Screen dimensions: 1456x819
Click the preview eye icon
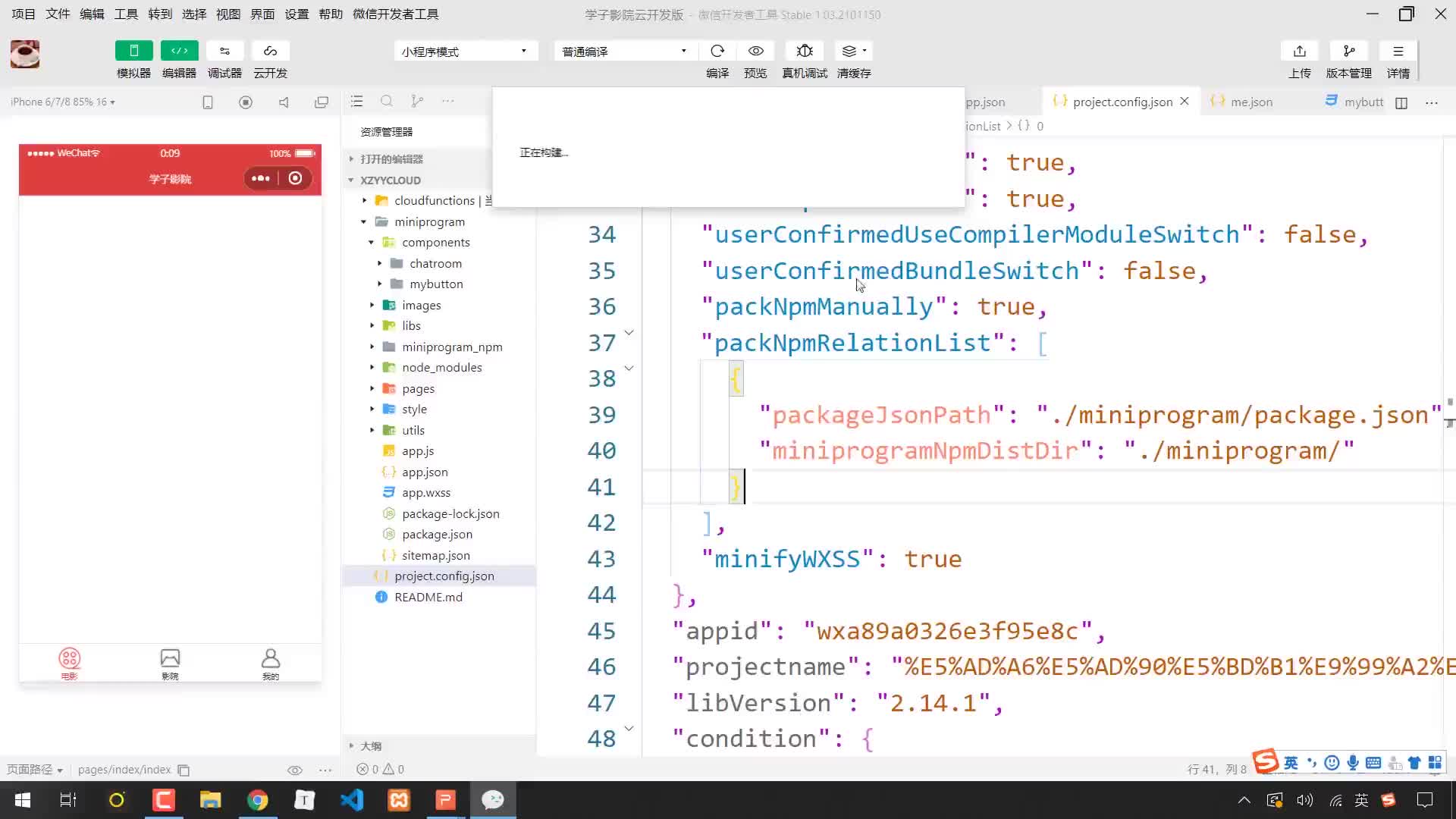[x=755, y=51]
